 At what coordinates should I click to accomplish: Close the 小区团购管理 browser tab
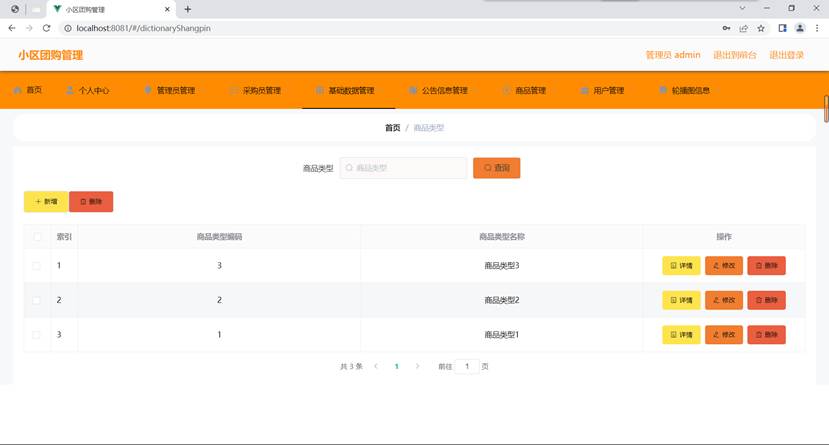tap(167, 9)
